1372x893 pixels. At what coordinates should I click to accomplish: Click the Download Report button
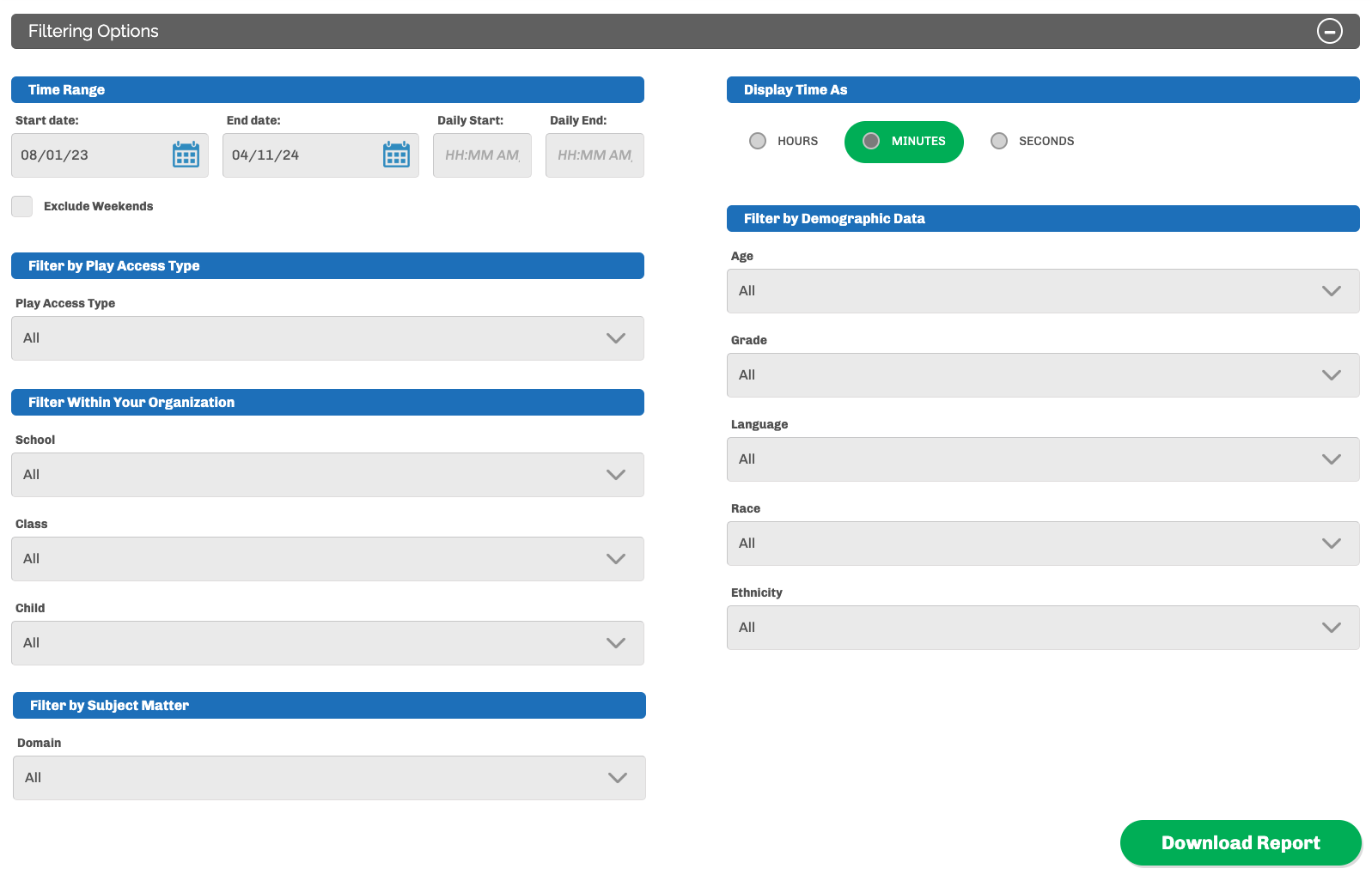[1241, 843]
